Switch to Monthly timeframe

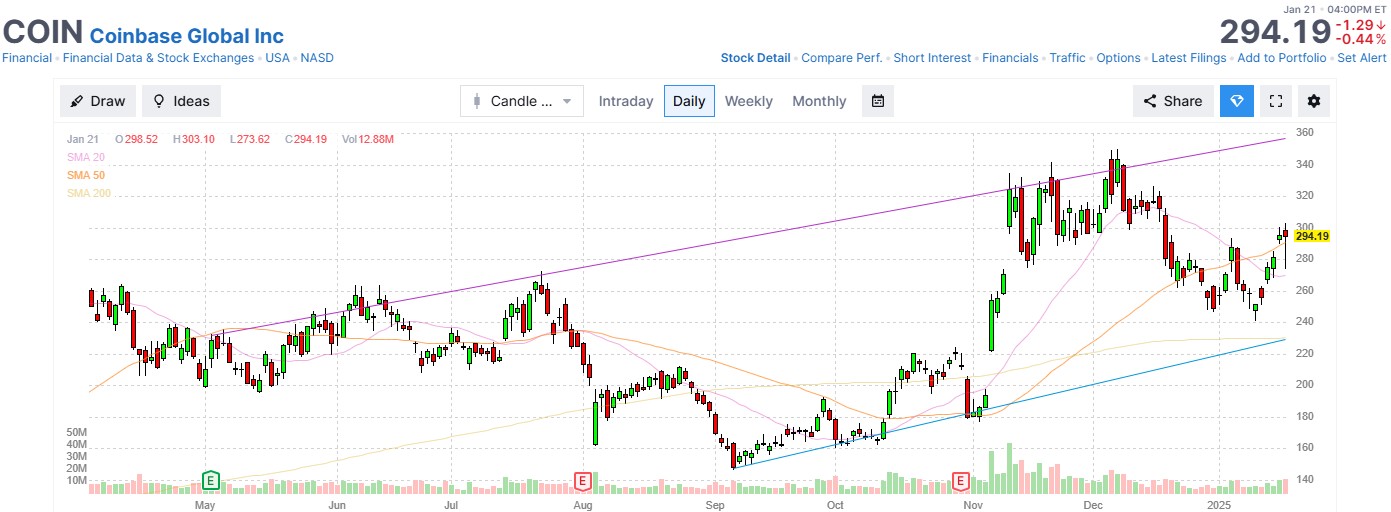pyautogui.click(x=819, y=101)
